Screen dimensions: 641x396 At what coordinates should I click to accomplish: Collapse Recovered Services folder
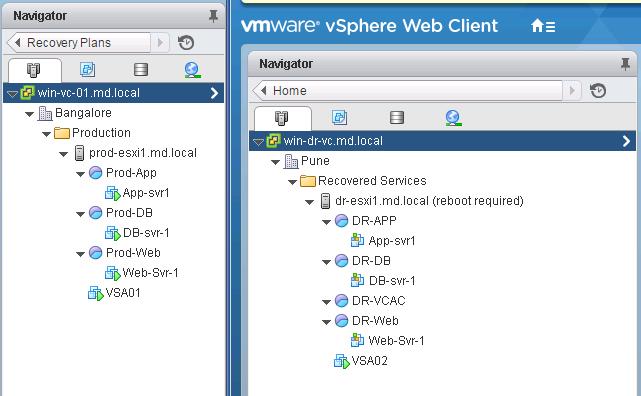click(292, 182)
